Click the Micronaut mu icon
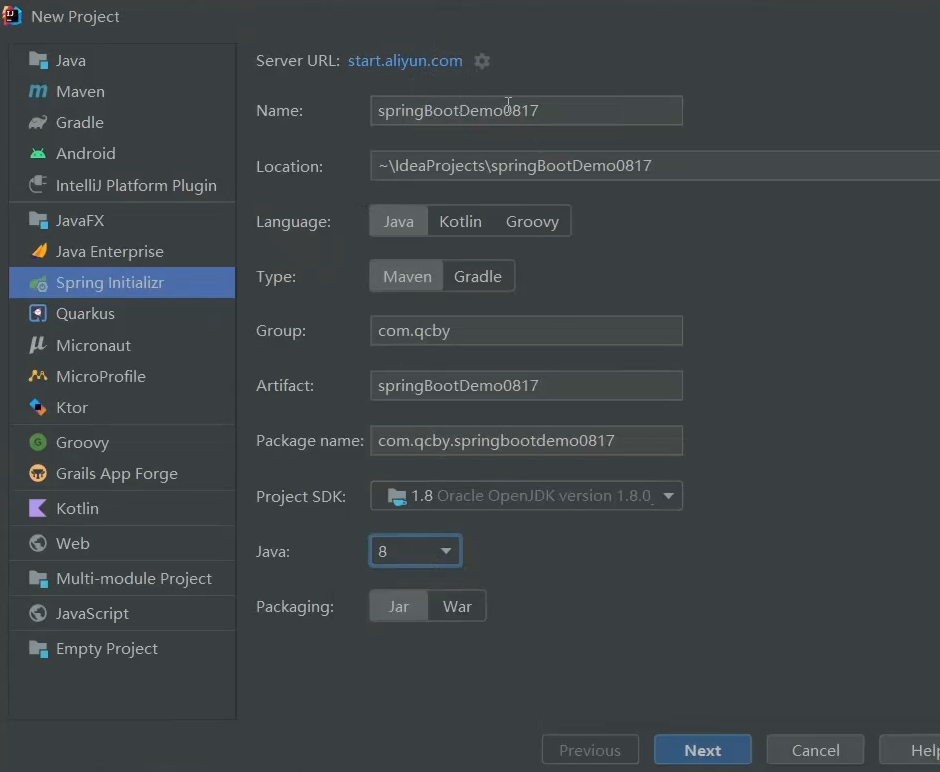Viewport: 940px width, 772px height. coord(38,345)
